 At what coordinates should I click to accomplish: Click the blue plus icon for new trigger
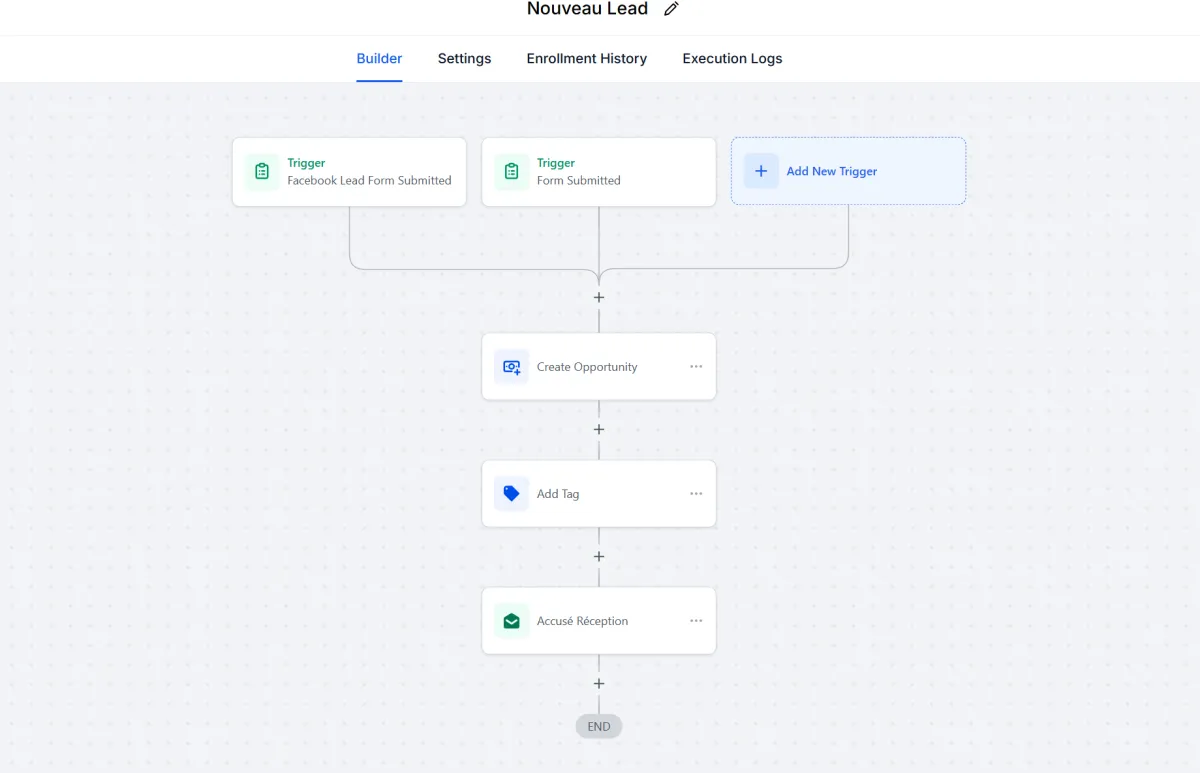click(761, 172)
